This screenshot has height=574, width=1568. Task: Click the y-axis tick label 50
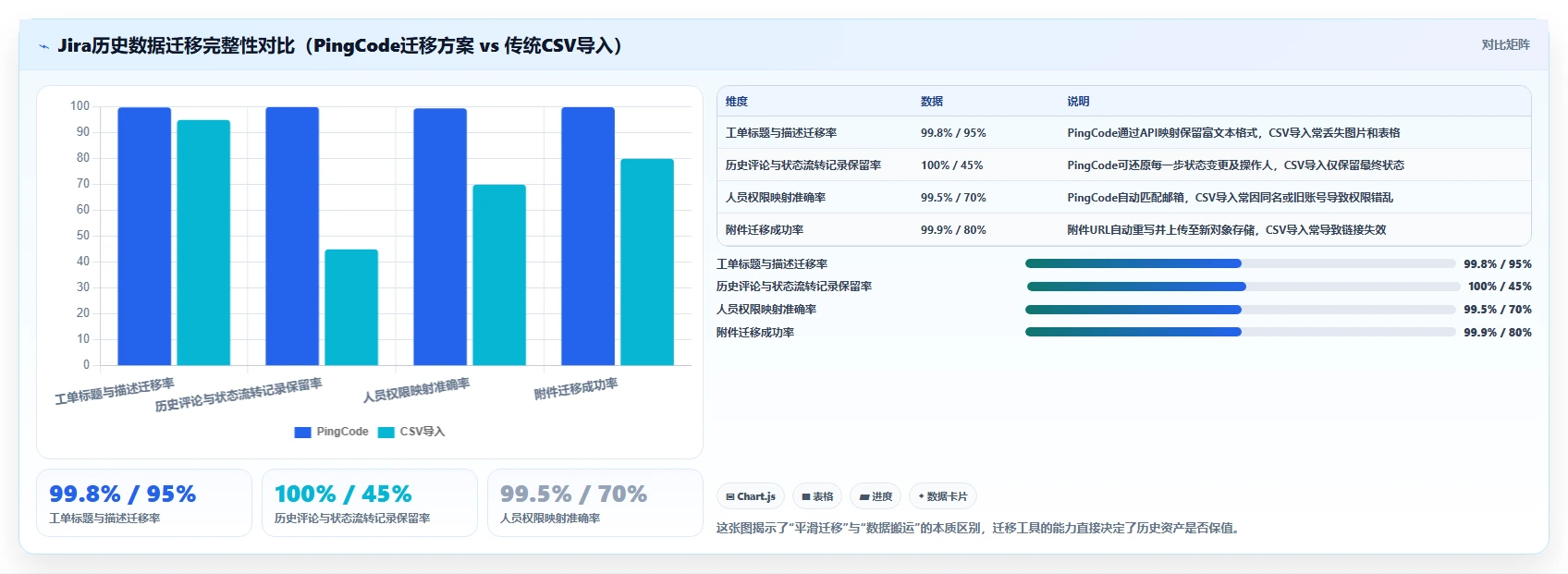point(83,236)
